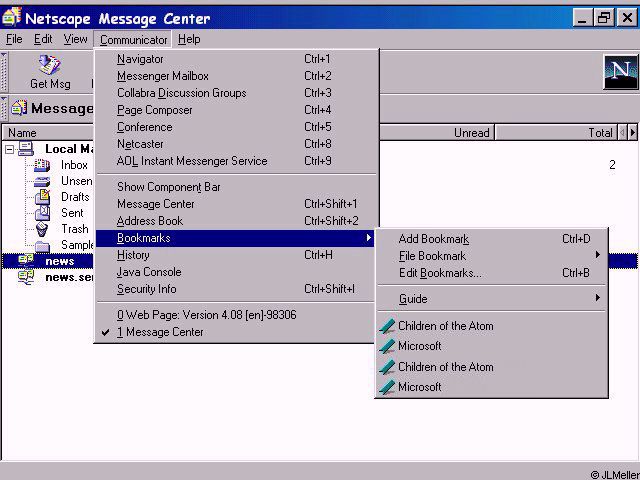
Task: Open the Help menu
Action: click(189, 39)
